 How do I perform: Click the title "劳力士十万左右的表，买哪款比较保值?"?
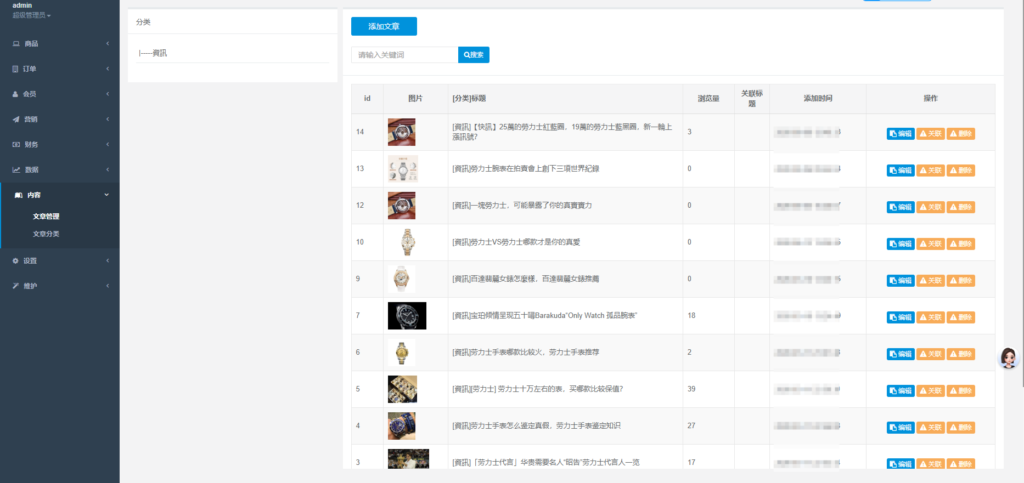[x=538, y=388]
